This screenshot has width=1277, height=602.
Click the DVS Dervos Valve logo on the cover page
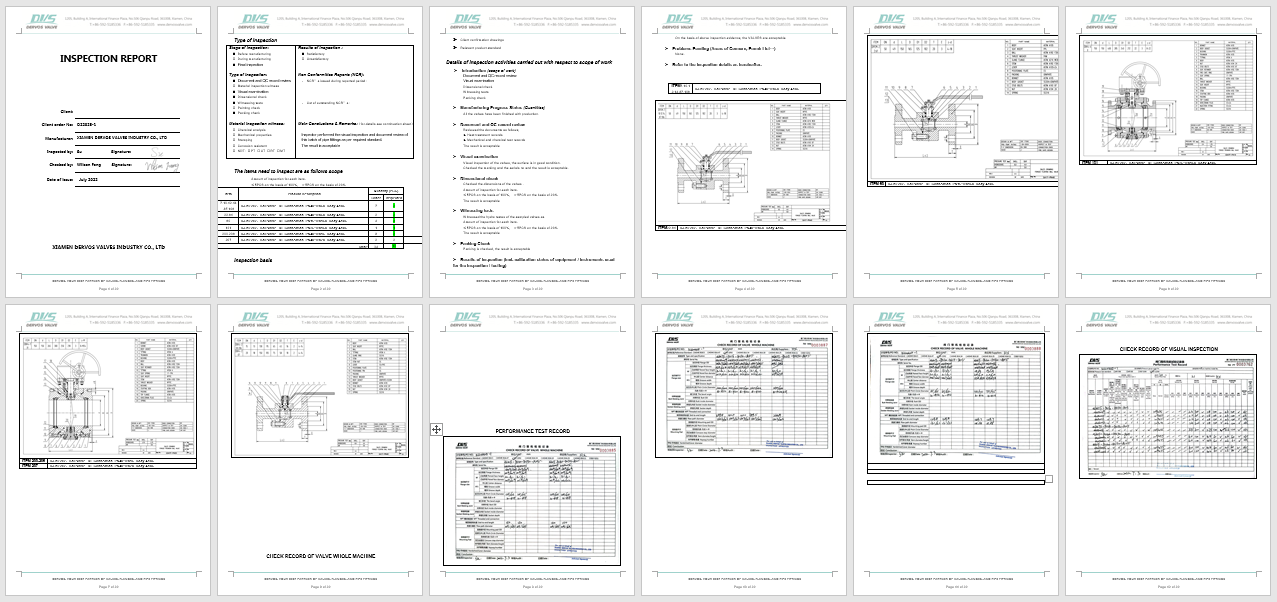point(42,21)
